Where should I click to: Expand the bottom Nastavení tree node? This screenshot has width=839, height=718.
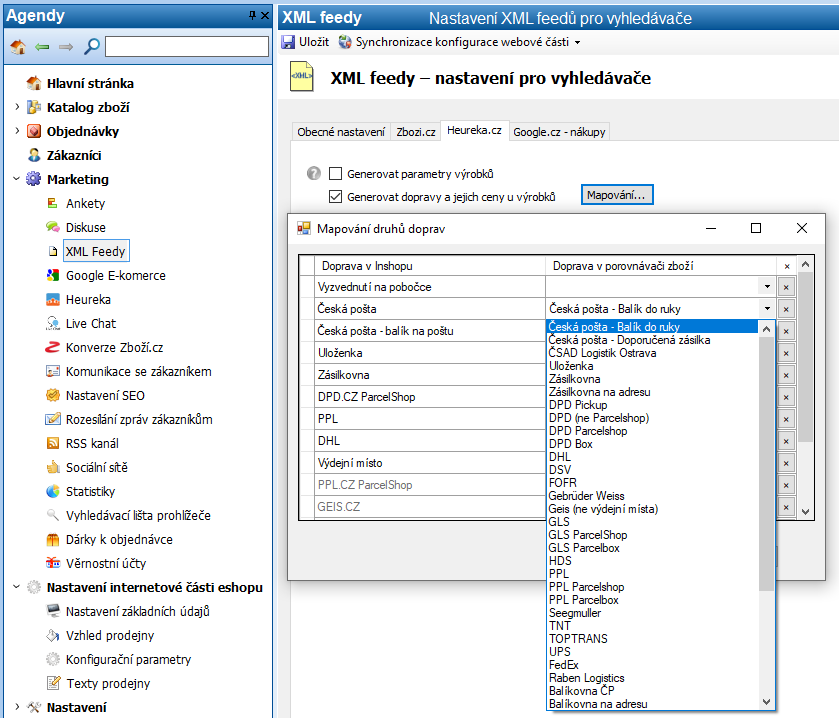17,707
